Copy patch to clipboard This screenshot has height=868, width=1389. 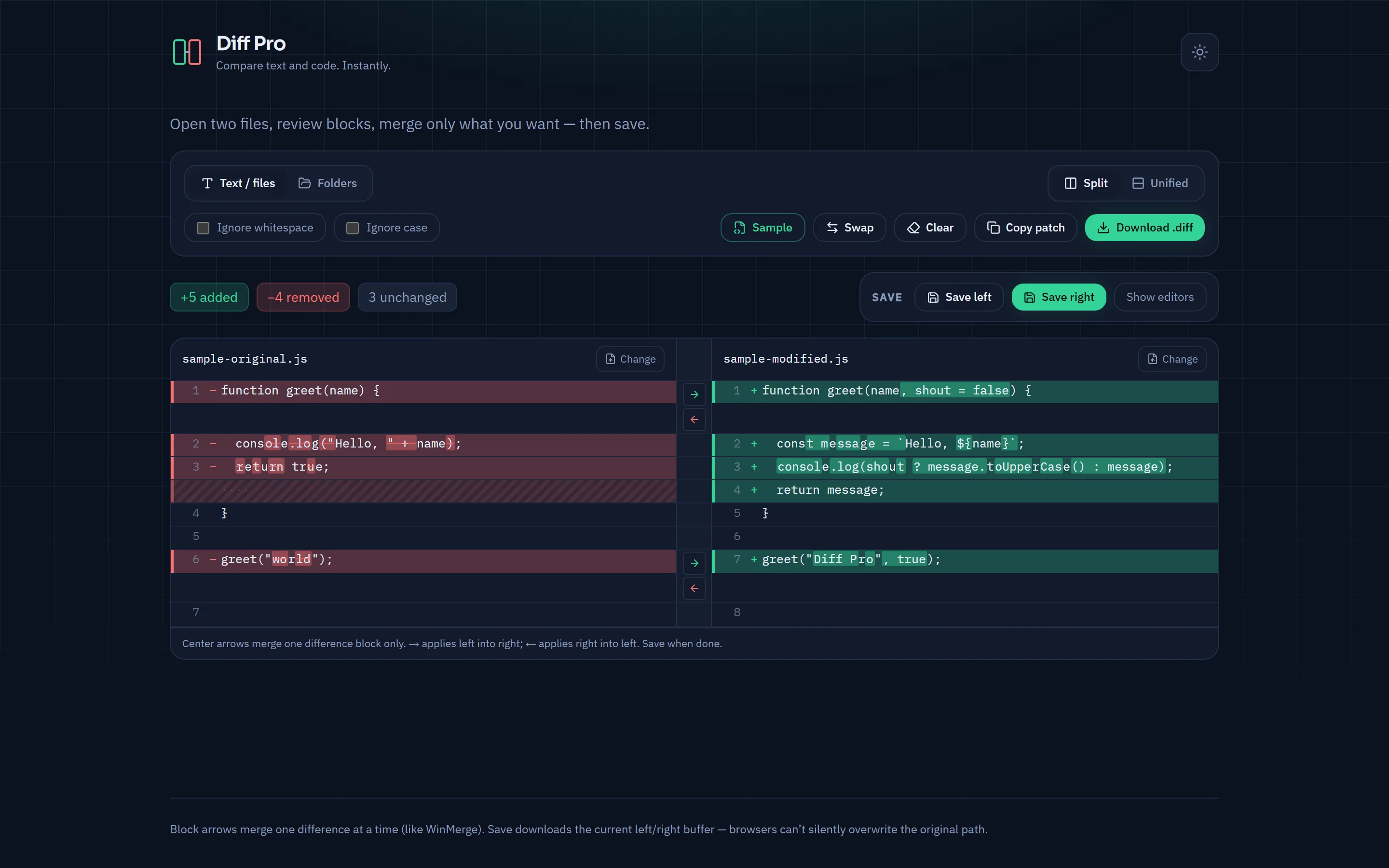[x=1025, y=228]
